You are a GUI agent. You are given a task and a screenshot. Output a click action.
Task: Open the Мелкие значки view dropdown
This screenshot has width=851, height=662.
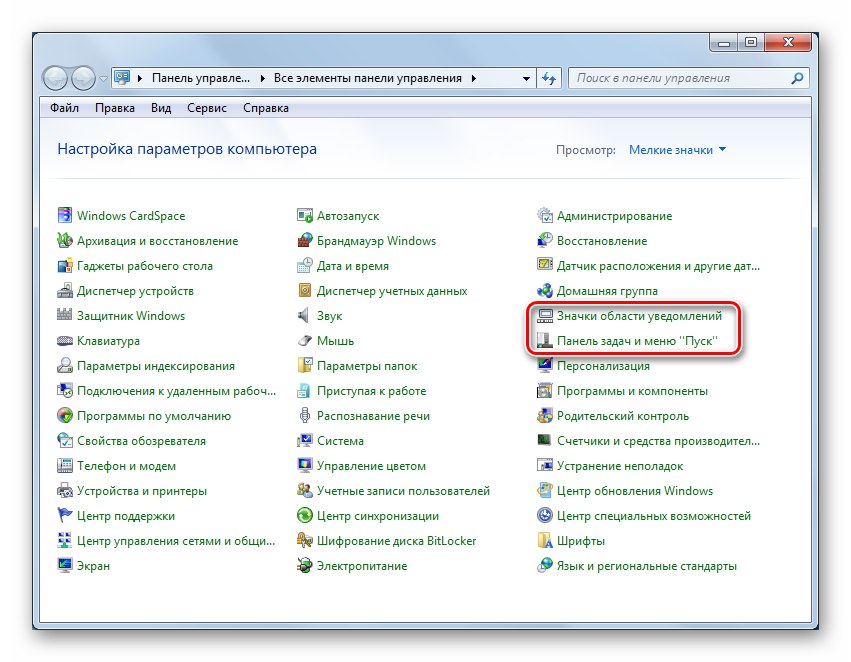click(677, 150)
